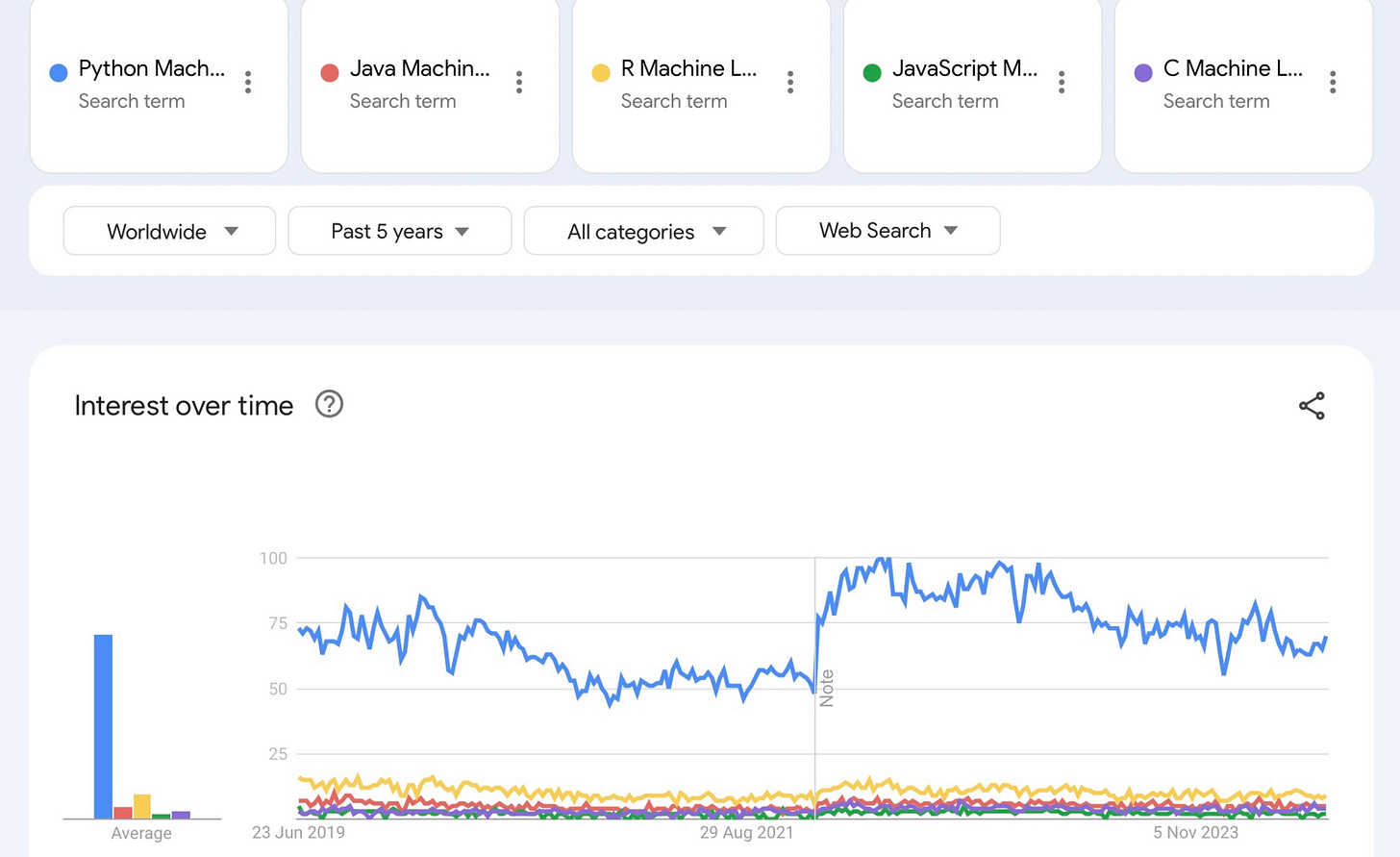Click the yellow Average bar for R
Viewport: 1400px width, 857px height.
141,806
